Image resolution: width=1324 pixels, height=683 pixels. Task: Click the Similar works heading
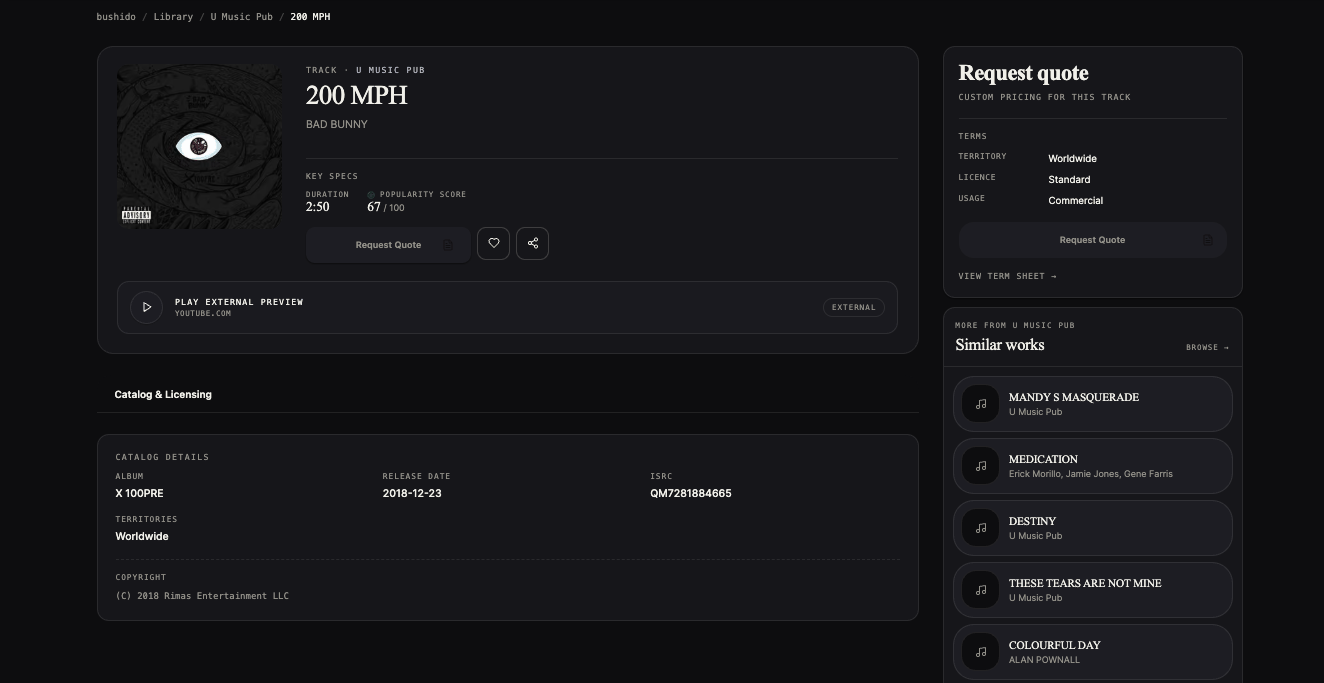(x=1000, y=345)
